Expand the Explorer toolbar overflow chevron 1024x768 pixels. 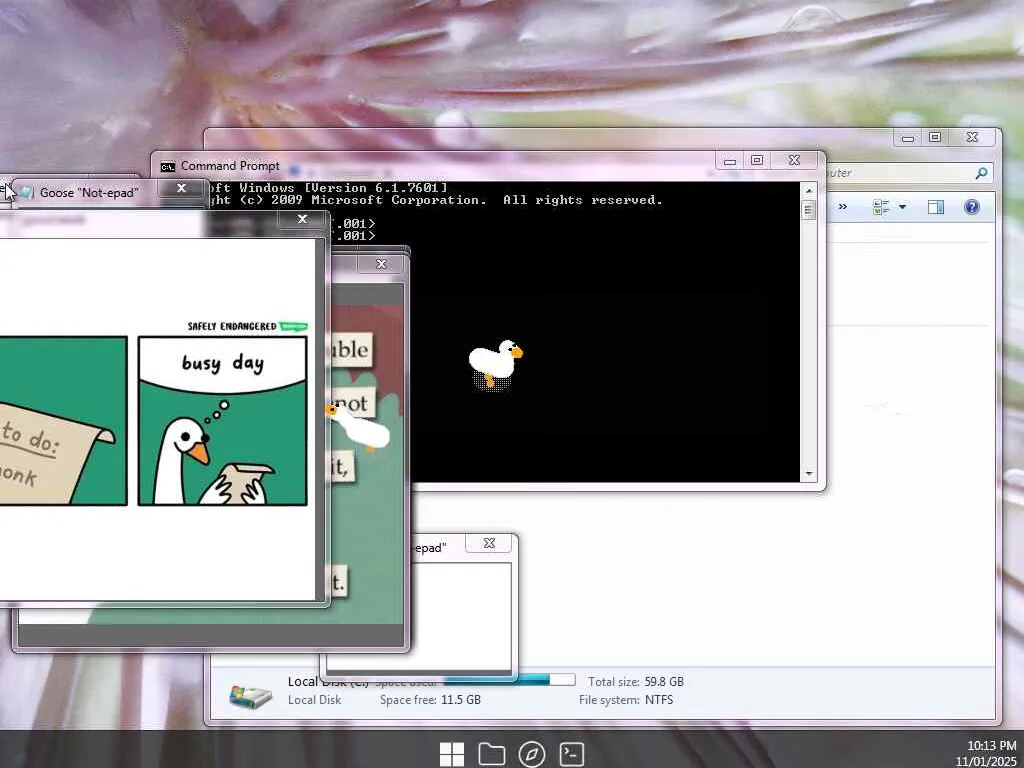coord(842,207)
